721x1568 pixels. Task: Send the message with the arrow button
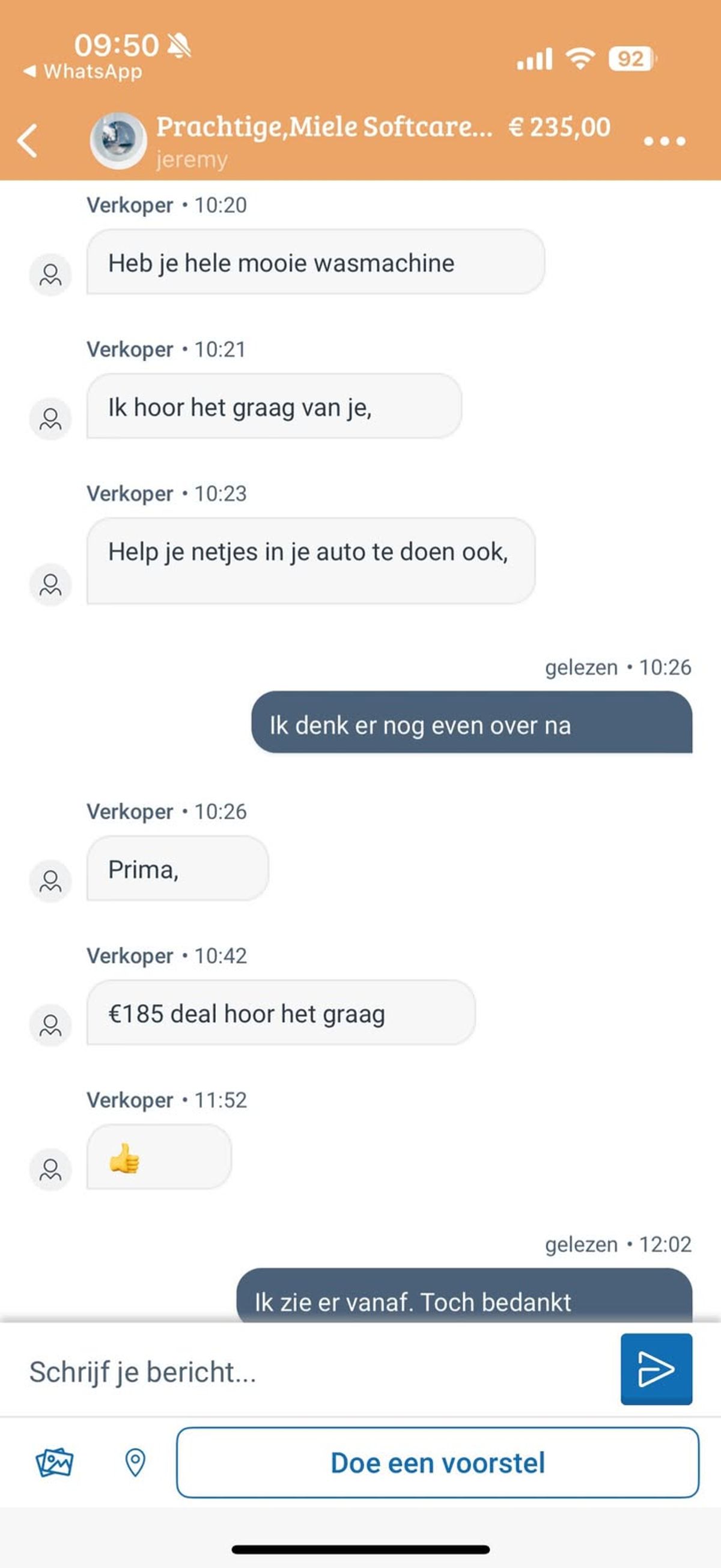click(x=656, y=1369)
